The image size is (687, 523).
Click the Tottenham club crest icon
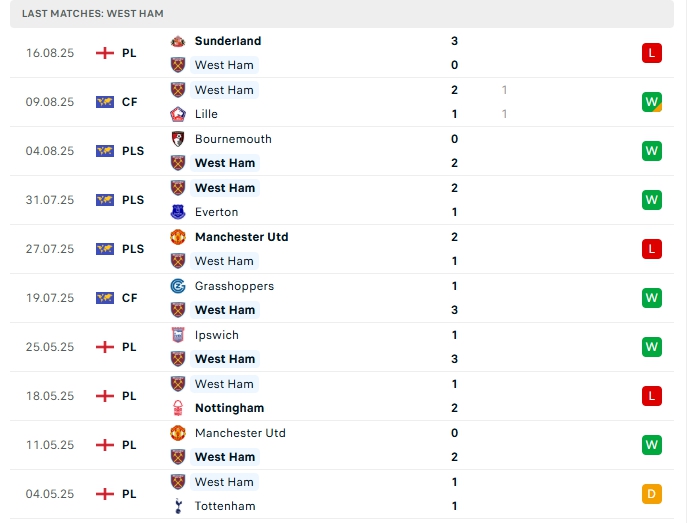pyautogui.click(x=178, y=506)
